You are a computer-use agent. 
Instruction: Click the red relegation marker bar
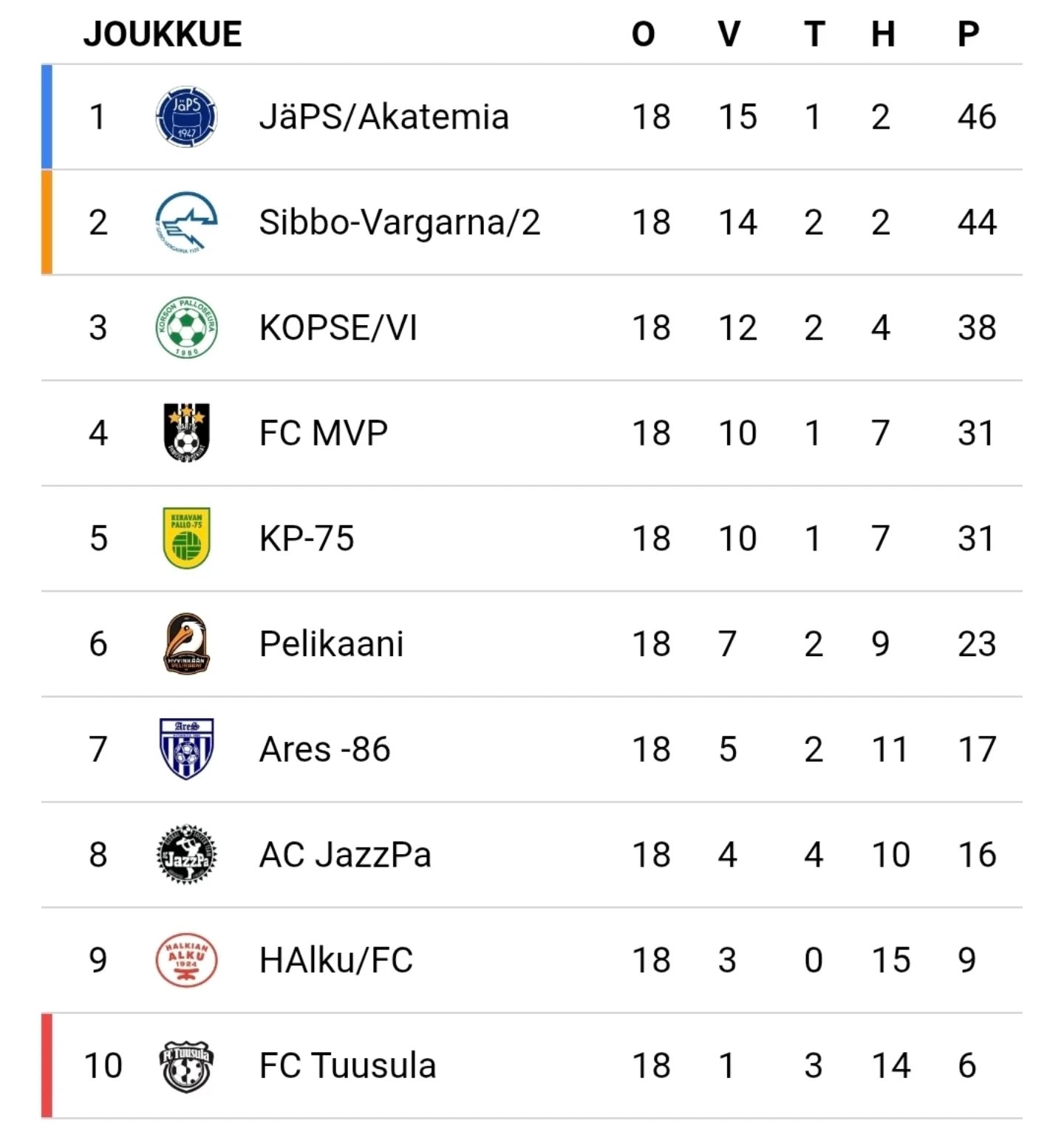tap(47, 1065)
